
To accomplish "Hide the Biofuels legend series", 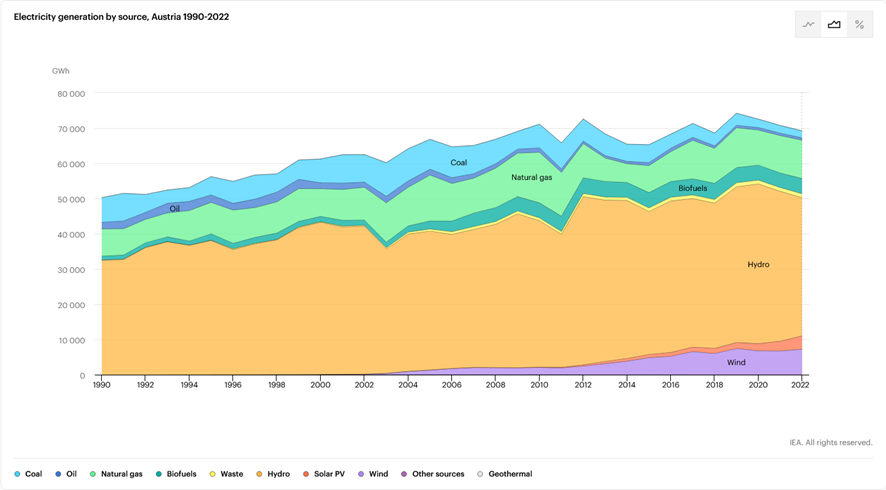I will [x=175, y=474].
